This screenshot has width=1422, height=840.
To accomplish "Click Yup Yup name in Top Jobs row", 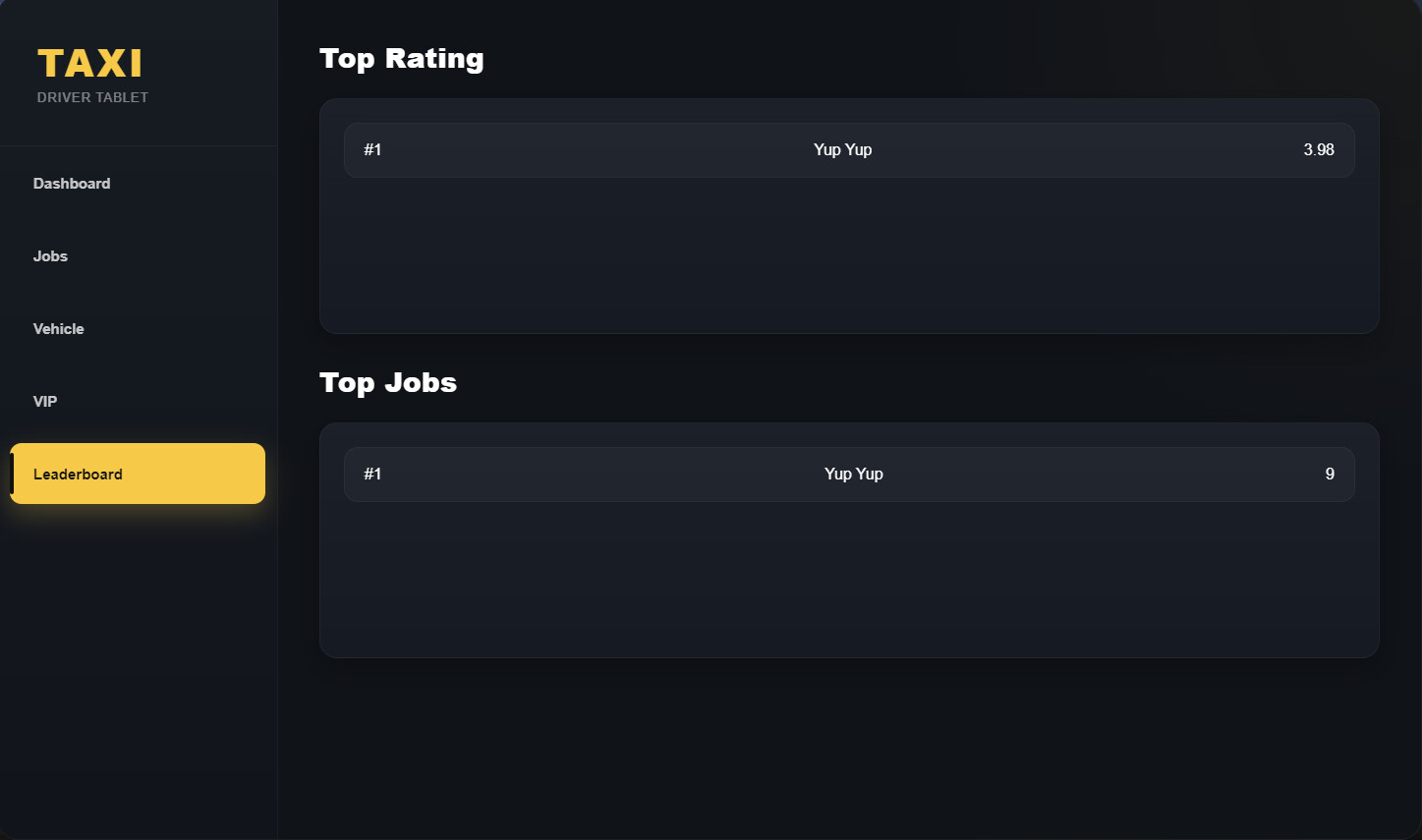I will point(853,475).
